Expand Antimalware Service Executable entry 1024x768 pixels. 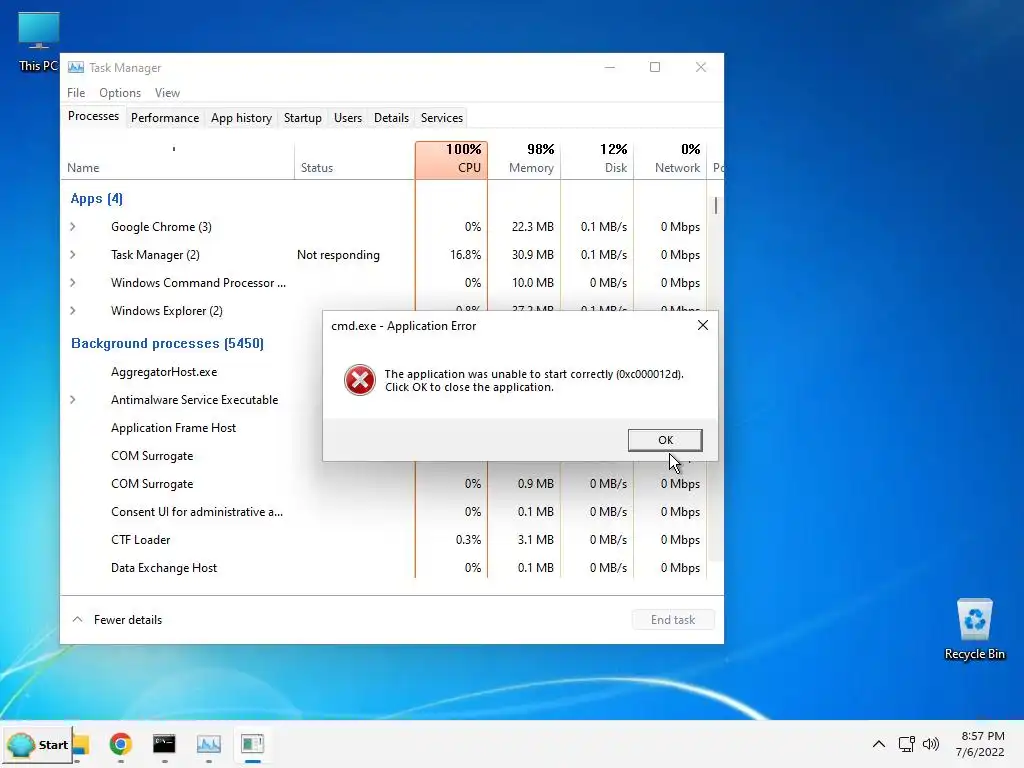(72, 400)
